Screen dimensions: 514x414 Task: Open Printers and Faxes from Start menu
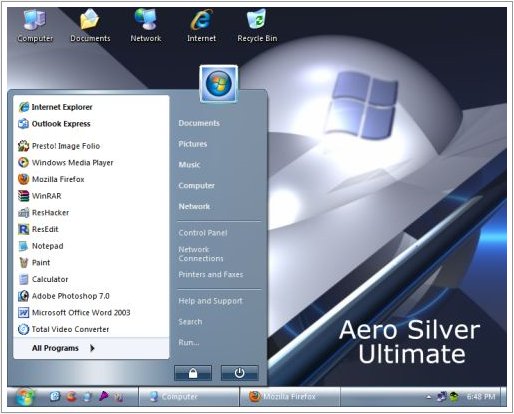coord(211,274)
